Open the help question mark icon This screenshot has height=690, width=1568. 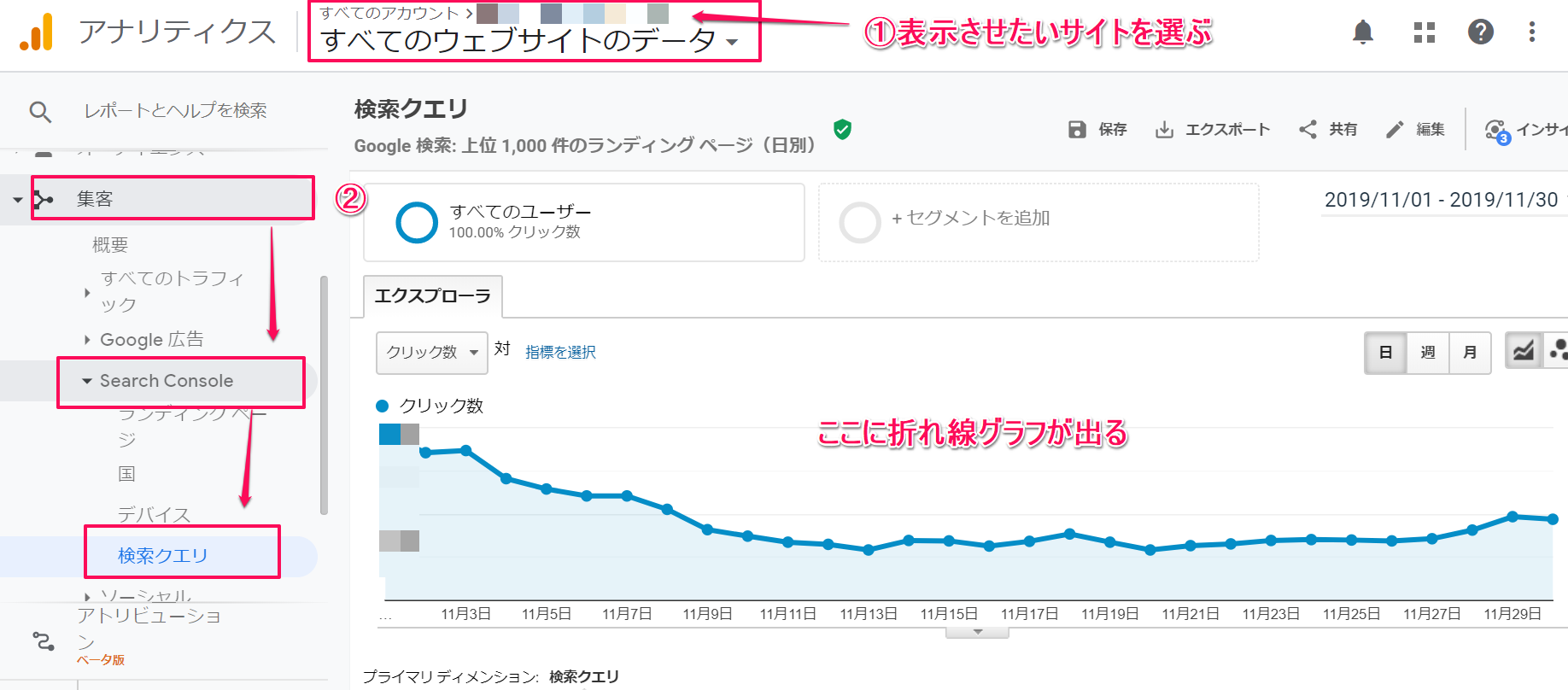coord(1480,32)
